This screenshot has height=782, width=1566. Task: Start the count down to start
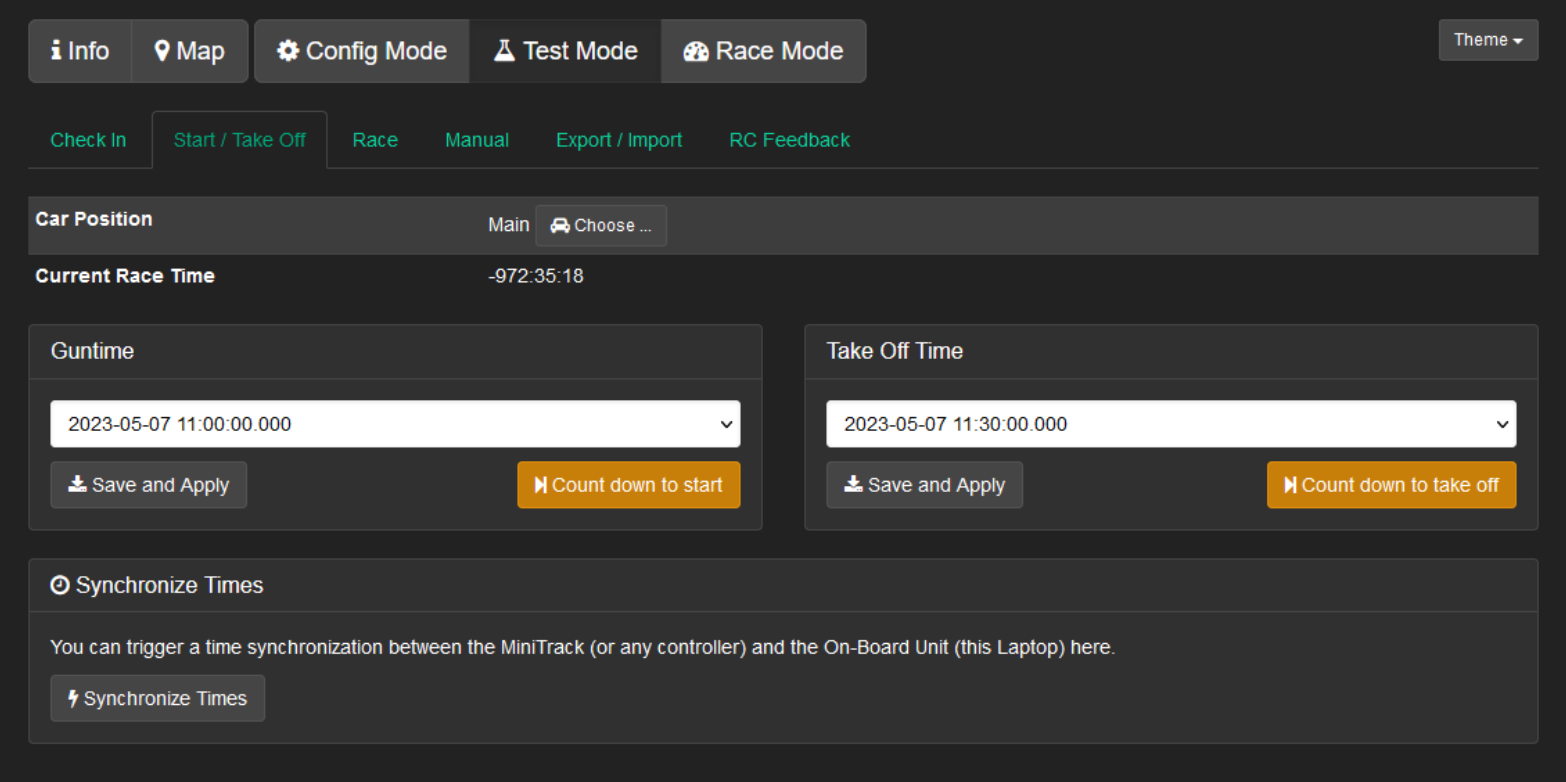pos(628,485)
